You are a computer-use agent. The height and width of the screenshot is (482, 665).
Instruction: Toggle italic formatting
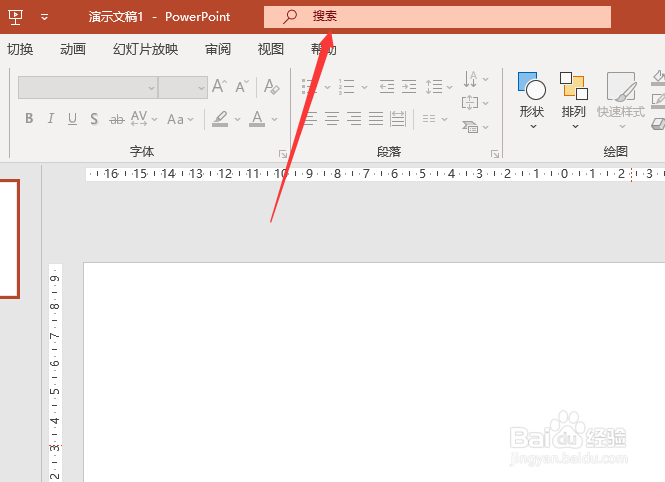51,119
